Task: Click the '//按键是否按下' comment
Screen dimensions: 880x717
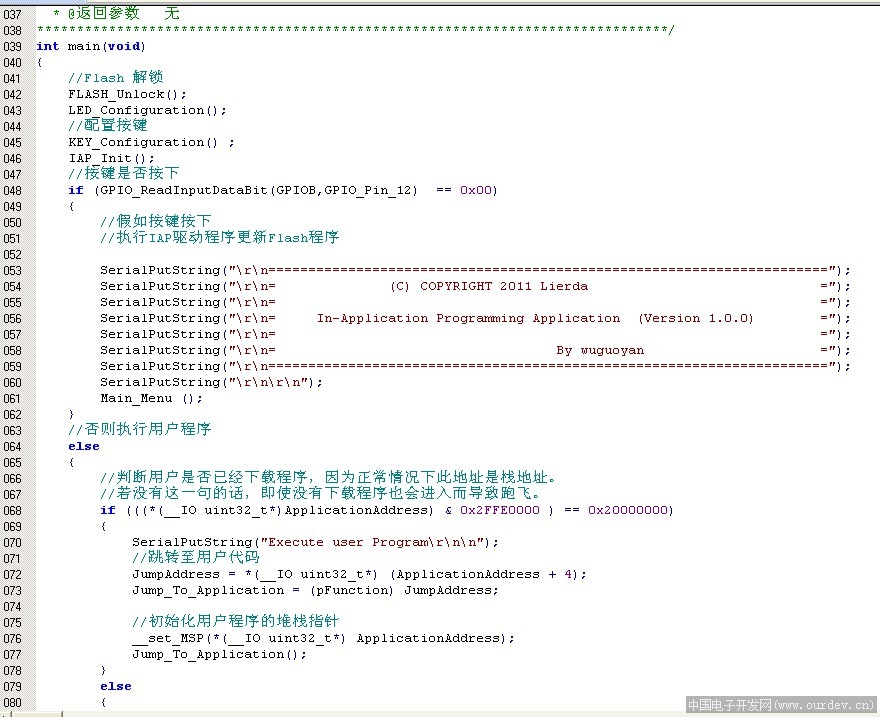Action: tap(123, 173)
